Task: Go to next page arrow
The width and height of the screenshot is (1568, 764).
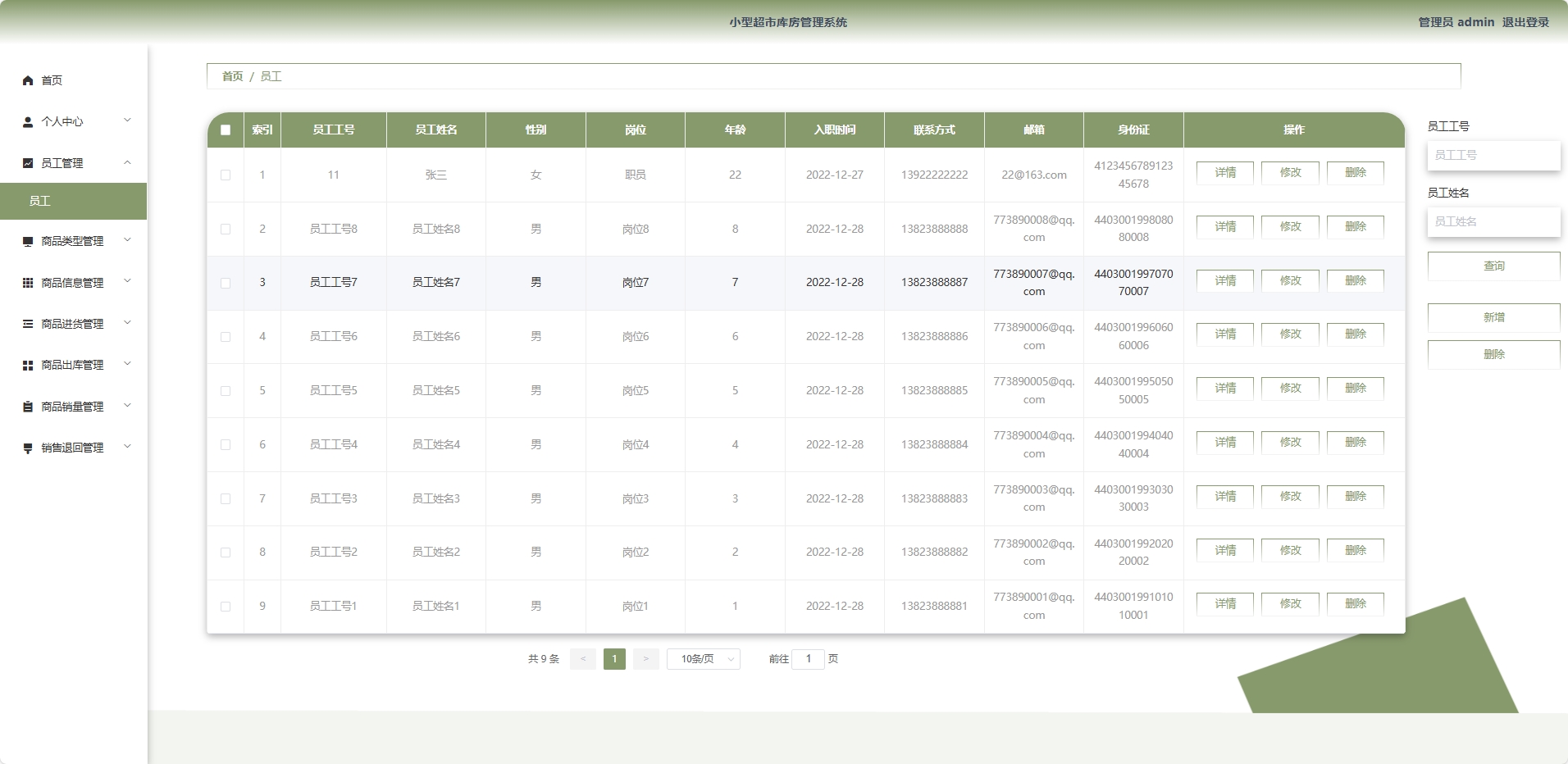Action: (646, 659)
